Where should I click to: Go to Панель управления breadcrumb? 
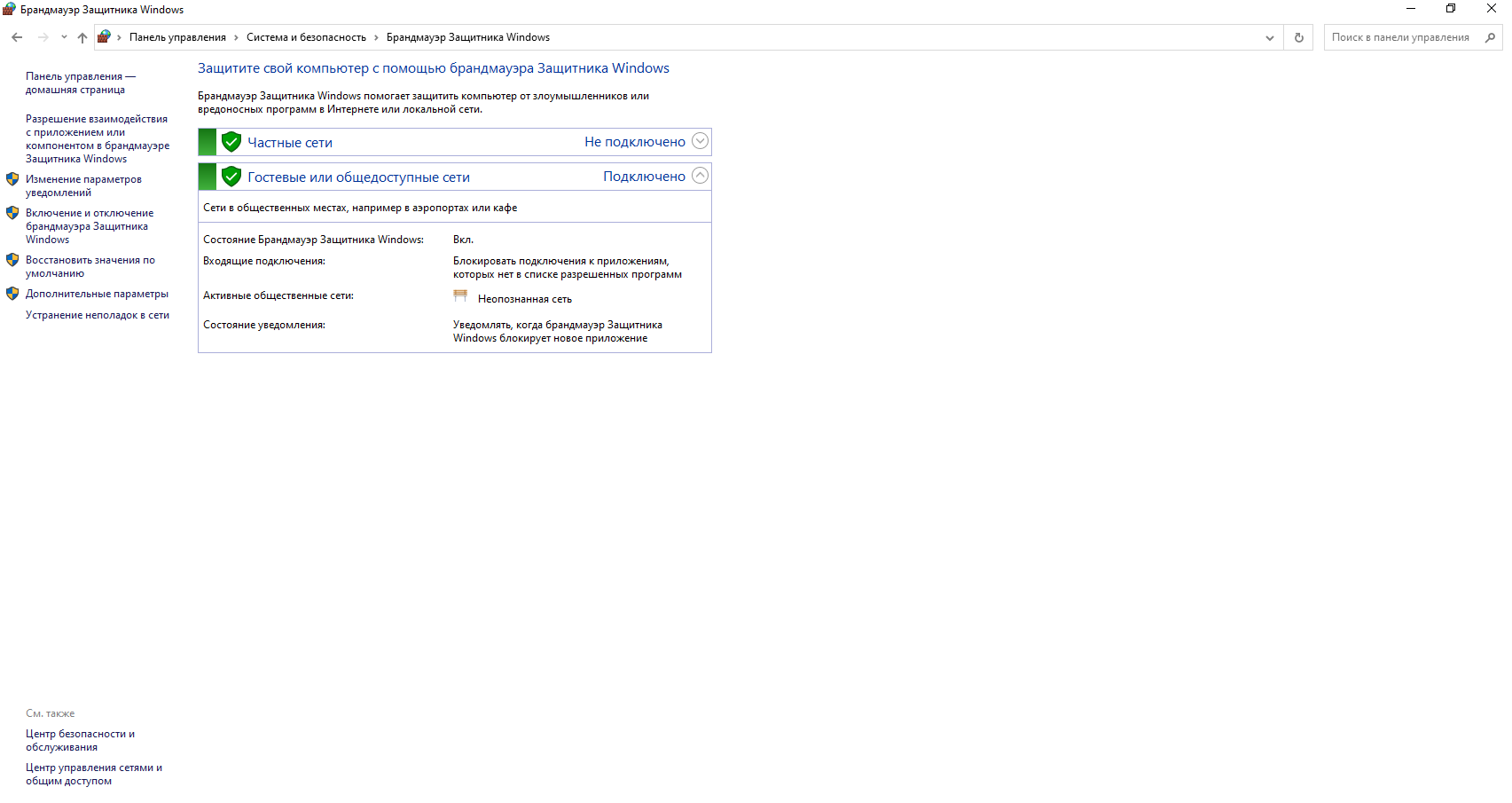177,37
